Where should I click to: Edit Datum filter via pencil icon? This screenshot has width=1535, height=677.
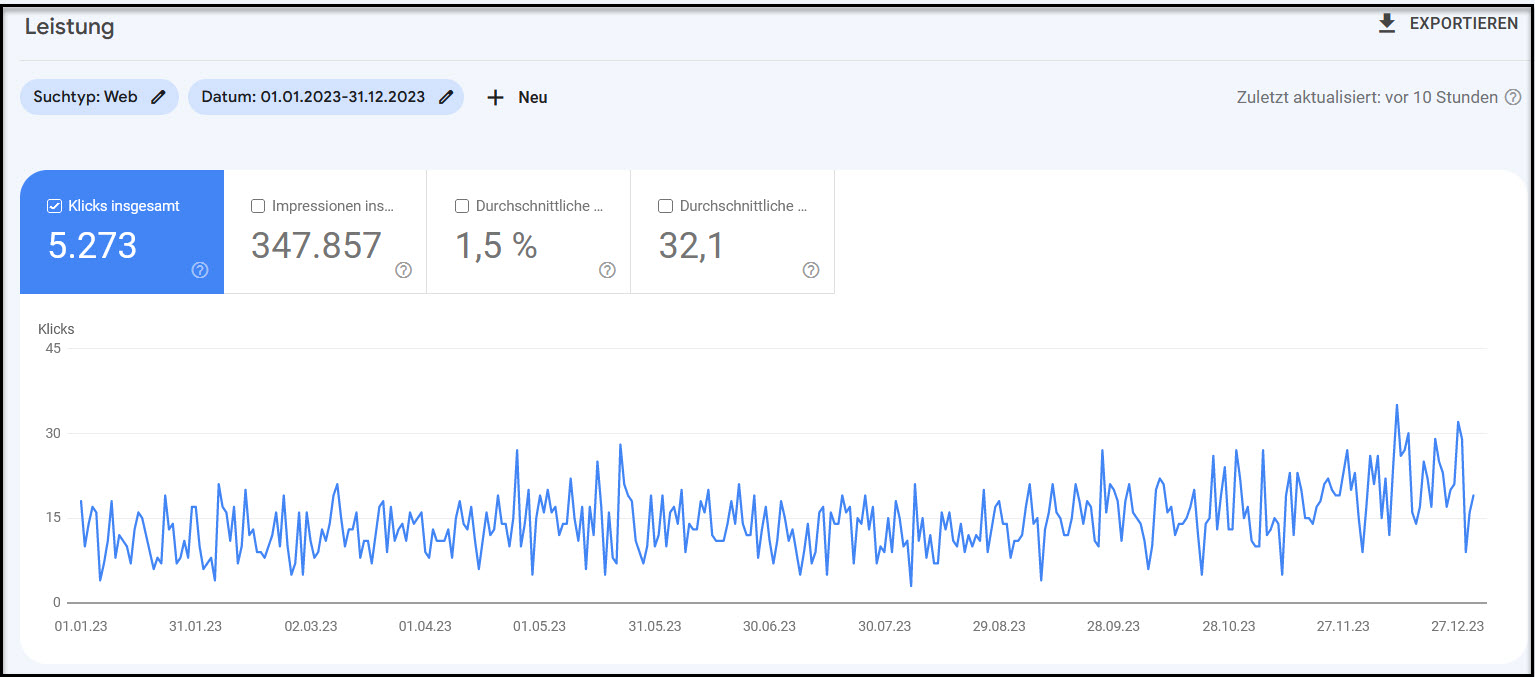(x=446, y=97)
